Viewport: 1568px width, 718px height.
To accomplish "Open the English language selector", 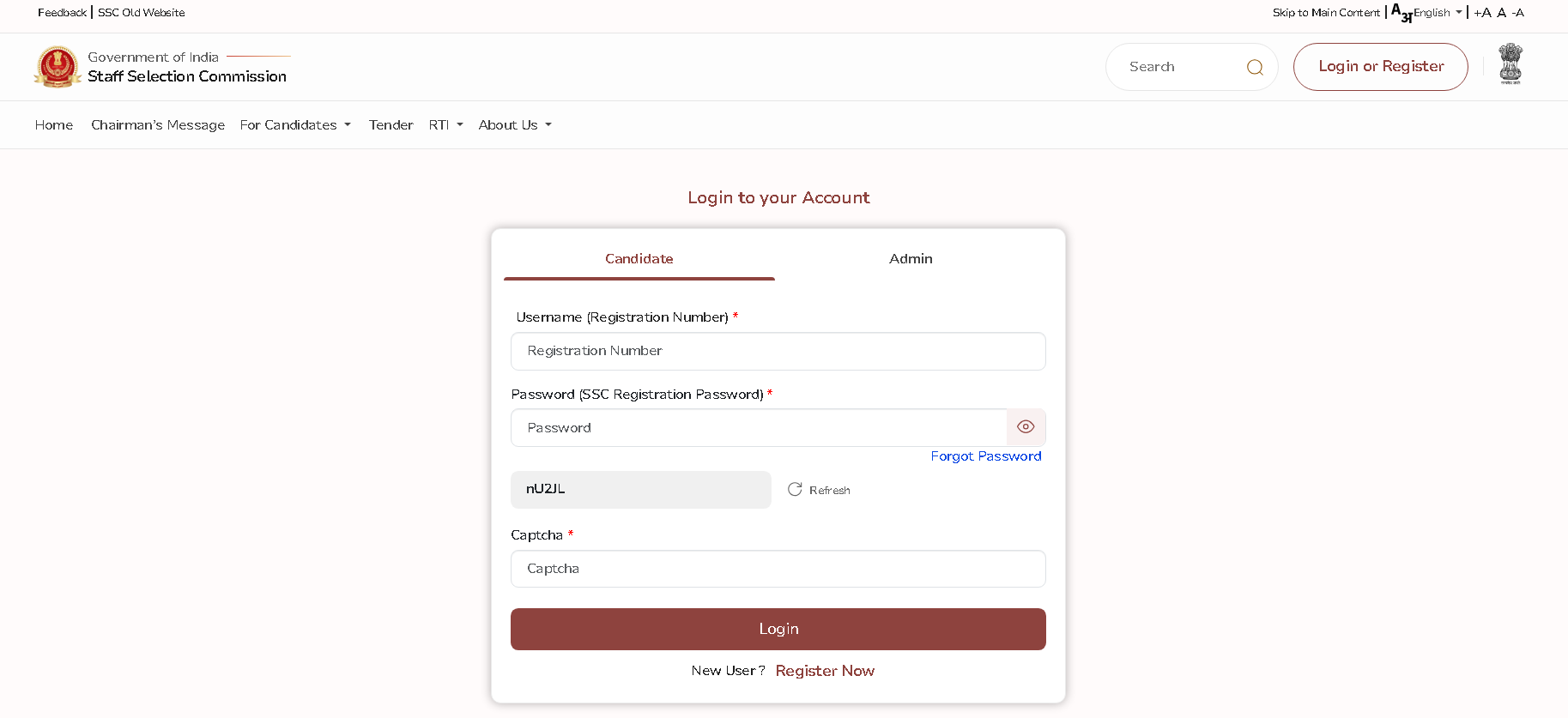I will (1438, 13).
